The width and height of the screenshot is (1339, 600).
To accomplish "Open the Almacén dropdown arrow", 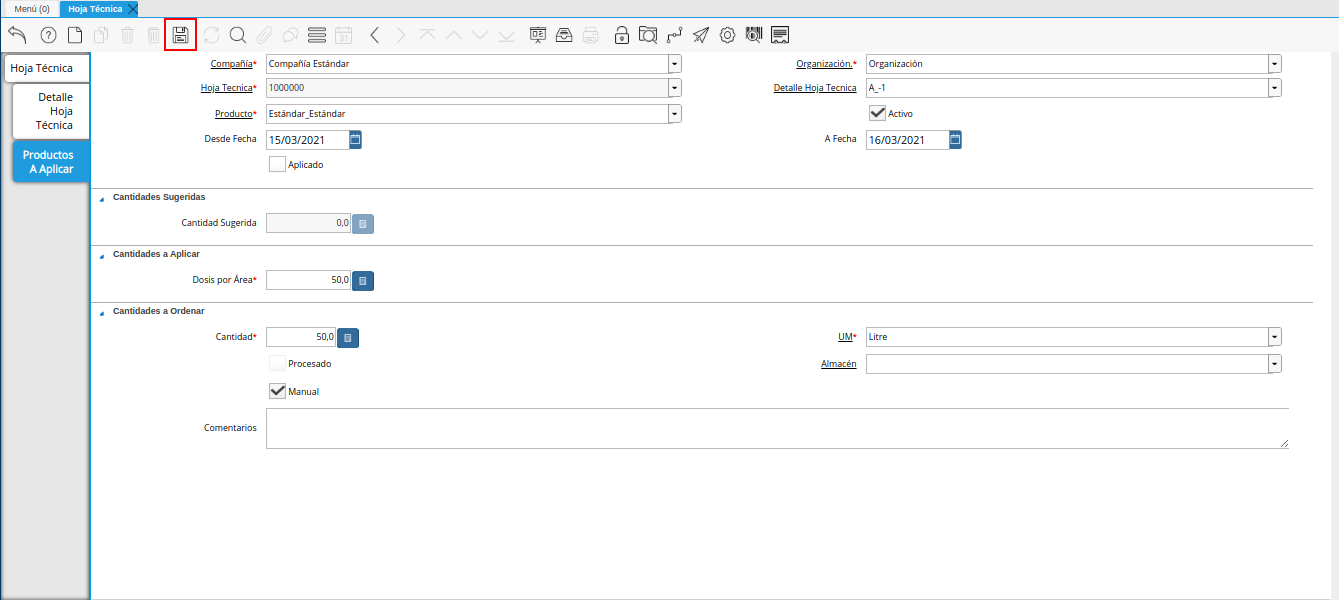I will 1275,364.
